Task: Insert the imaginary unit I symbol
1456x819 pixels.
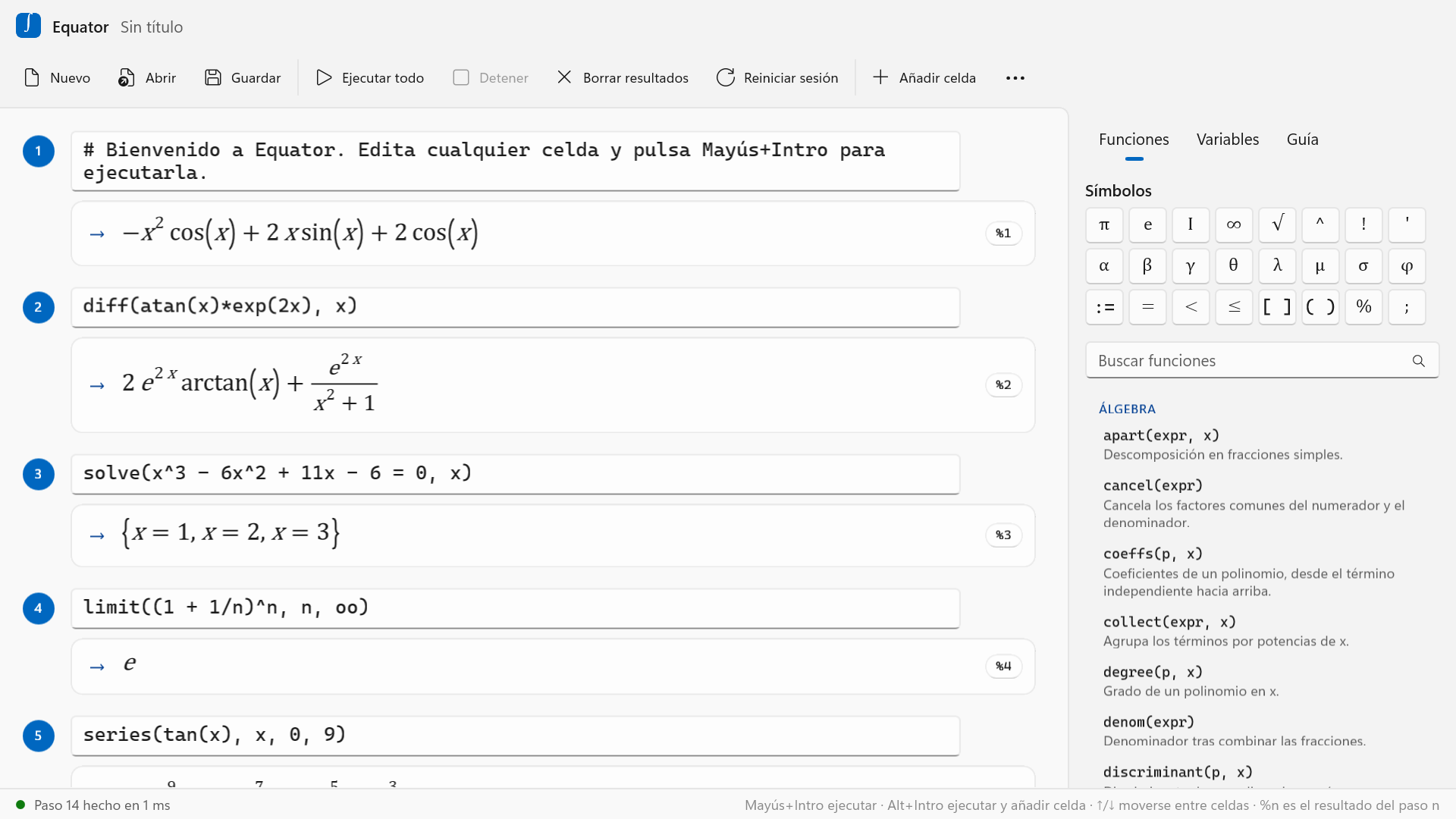Action: (1191, 225)
